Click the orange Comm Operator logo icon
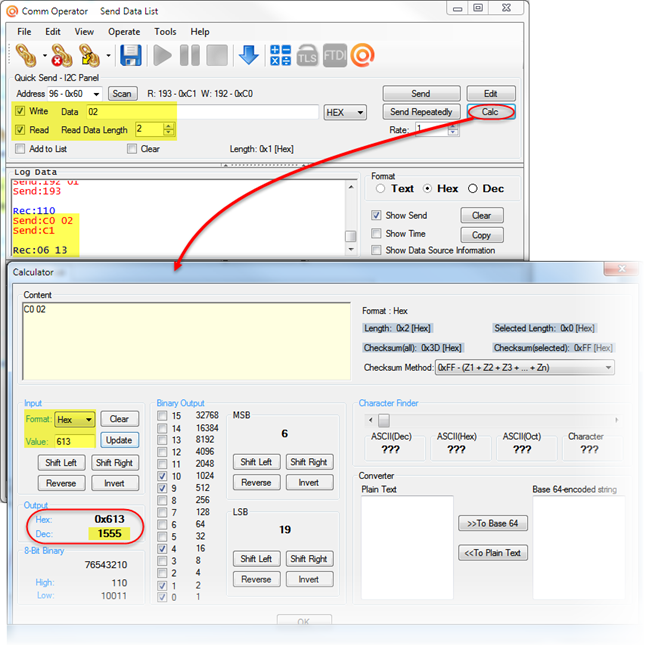This screenshot has height=646, width=646. pyautogui.click(x=363, y=55)
